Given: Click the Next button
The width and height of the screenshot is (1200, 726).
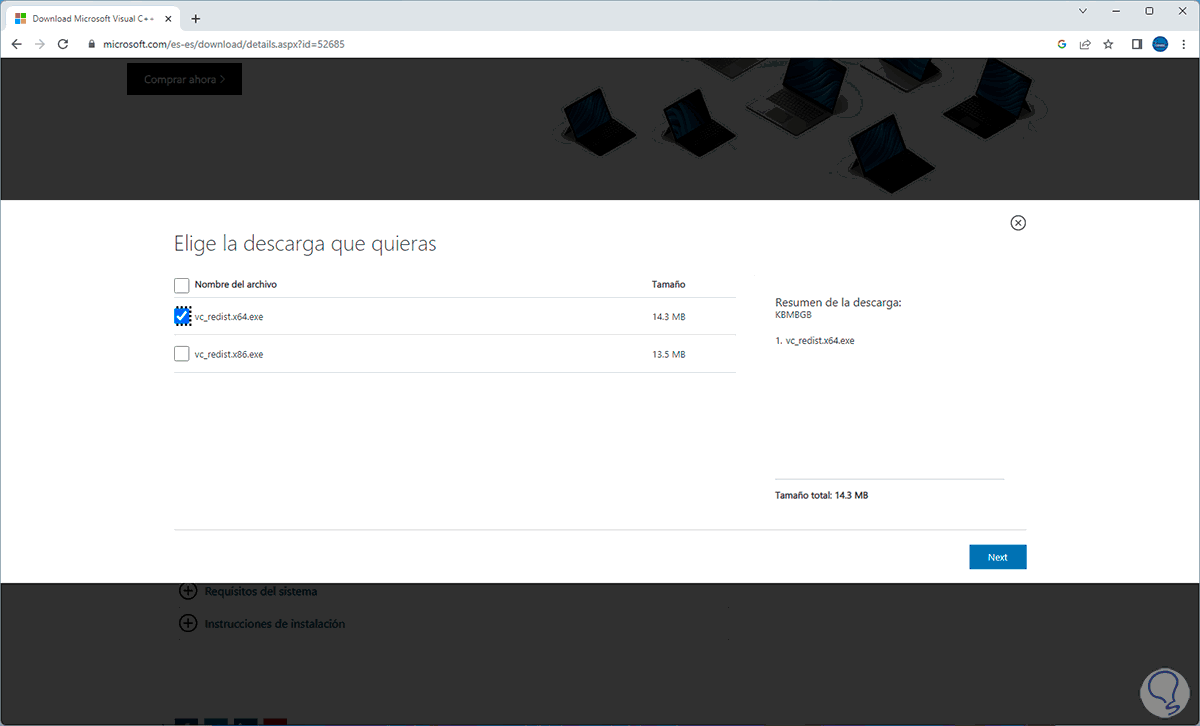Looking at the screenshot, I should (998, 557).
